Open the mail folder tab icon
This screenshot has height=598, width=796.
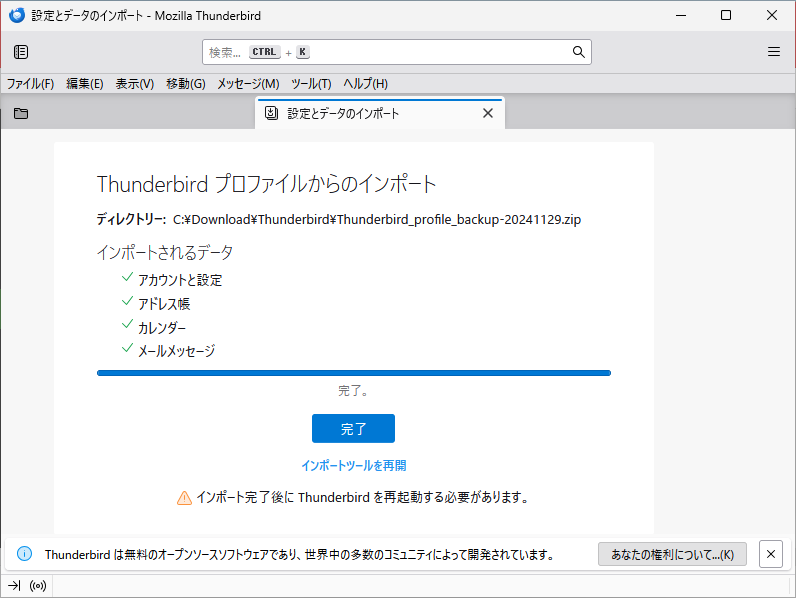21,113
